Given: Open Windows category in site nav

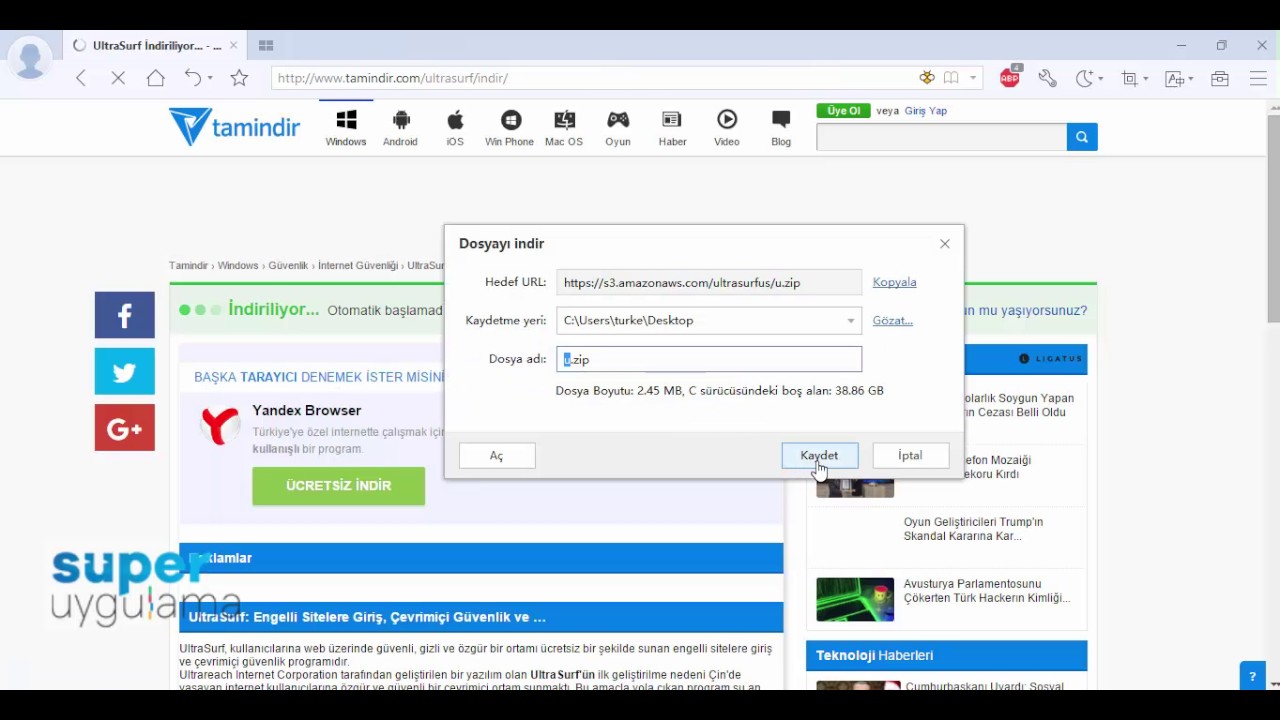Looking at the screenshot, I should click(x=346, y=128).
